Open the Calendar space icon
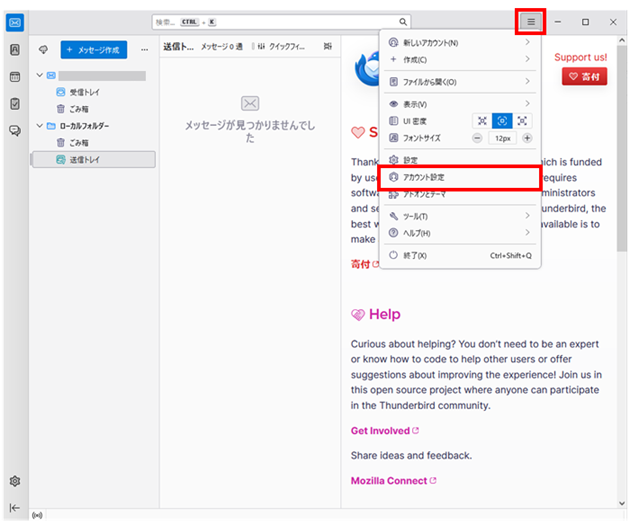This screenshot has width=630, height=525. 15,76
